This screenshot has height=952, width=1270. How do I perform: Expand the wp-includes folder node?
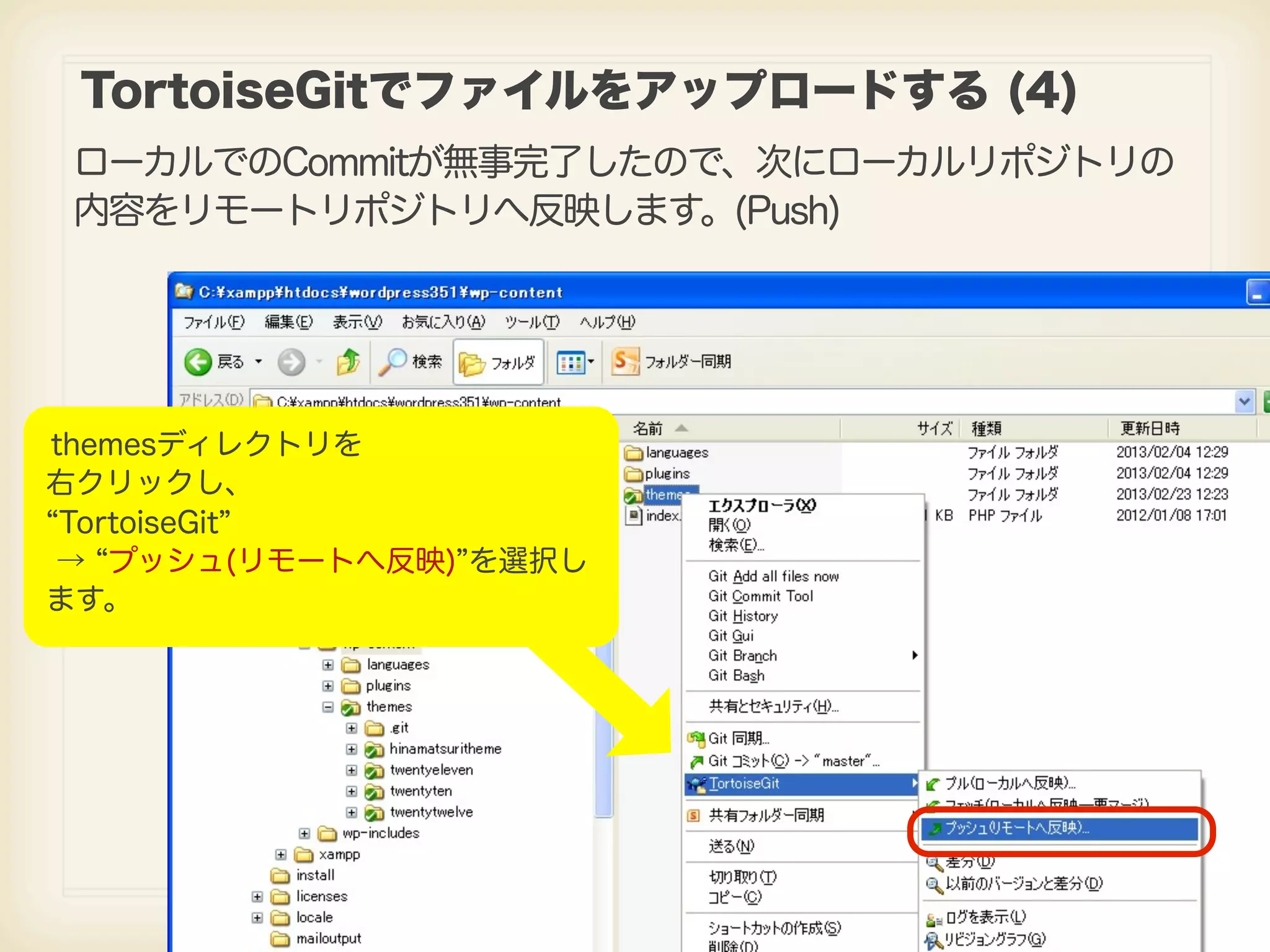[x=304, y=834]
